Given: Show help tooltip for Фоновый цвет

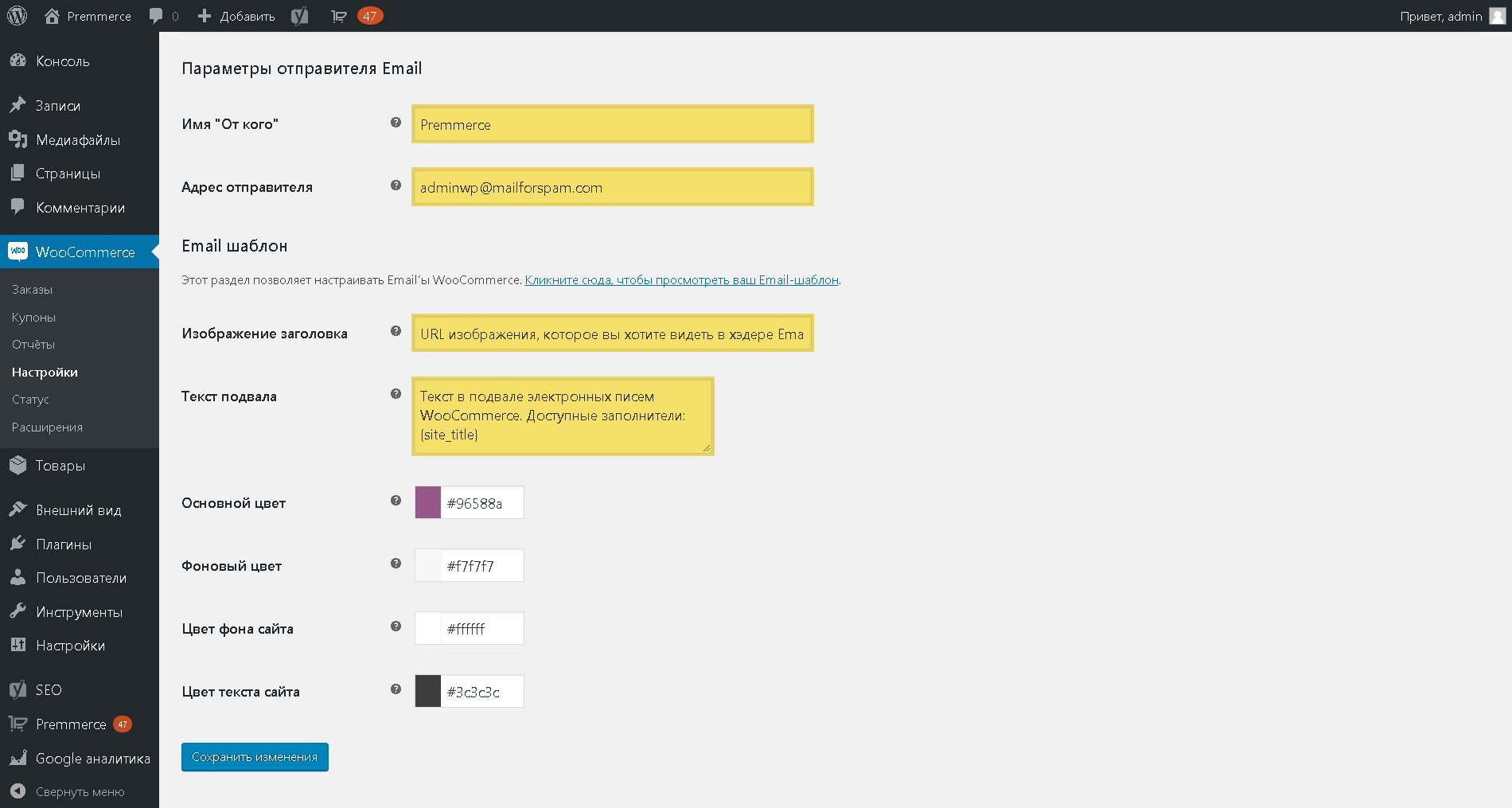Looking at the screenshot, I should (396, 564).
